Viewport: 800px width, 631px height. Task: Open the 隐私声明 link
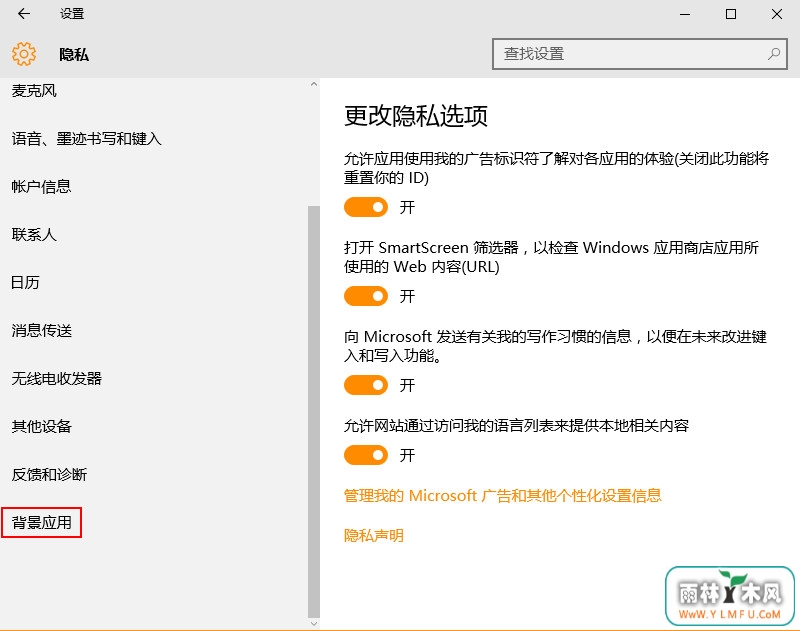point(374,536)
